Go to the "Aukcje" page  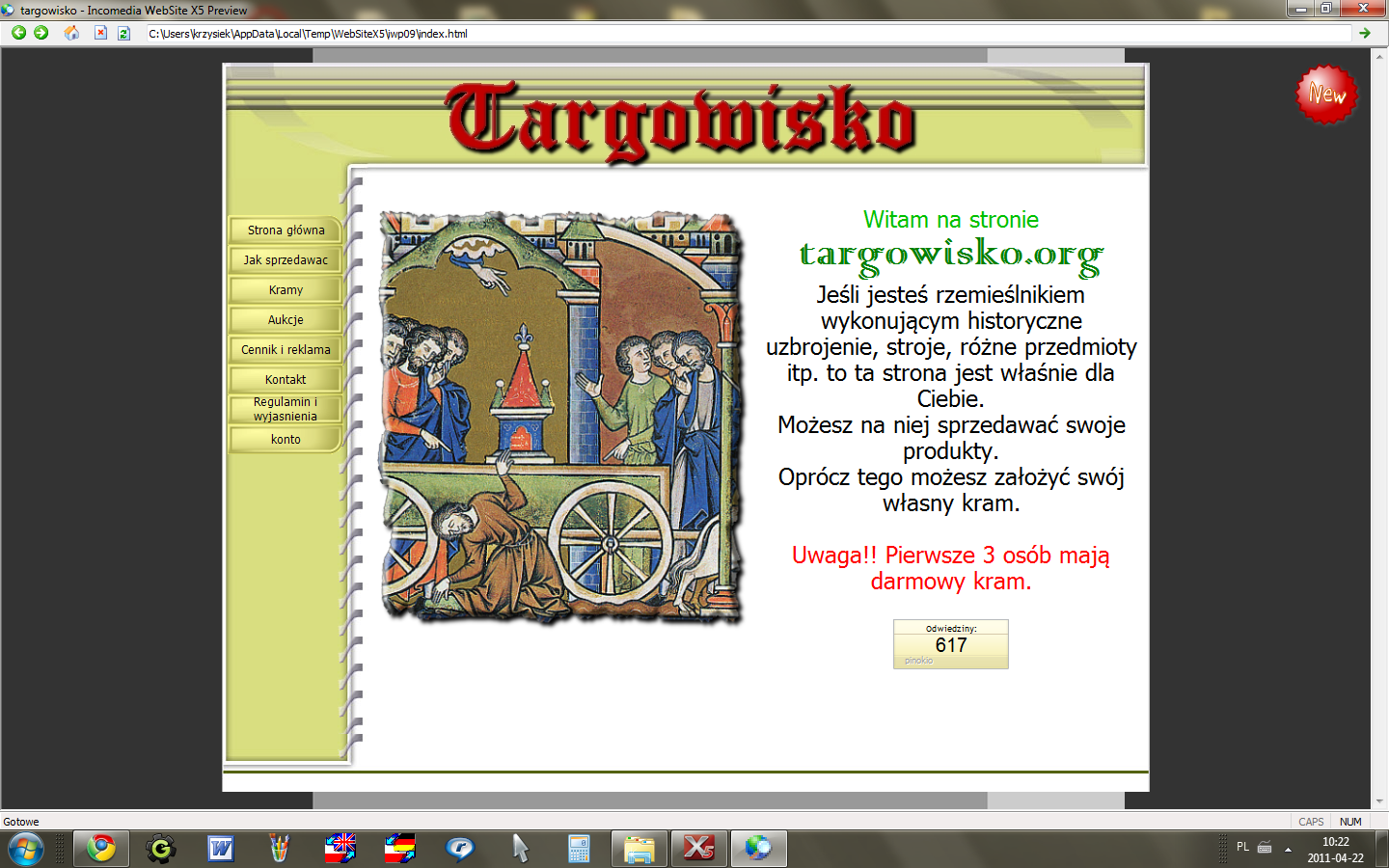[286, 320]
